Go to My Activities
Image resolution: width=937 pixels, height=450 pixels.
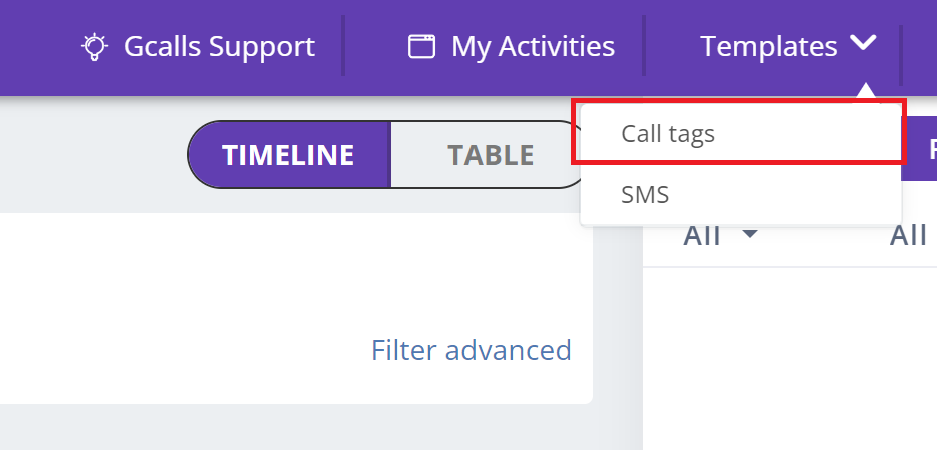(x=532, y=46)
